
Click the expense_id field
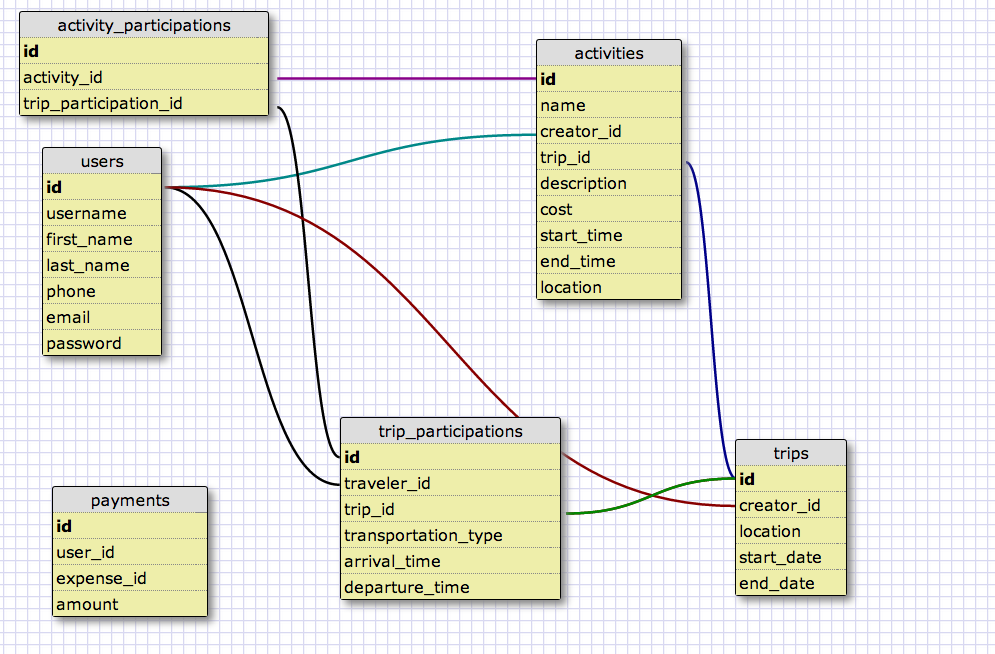(x=130, y=578)
